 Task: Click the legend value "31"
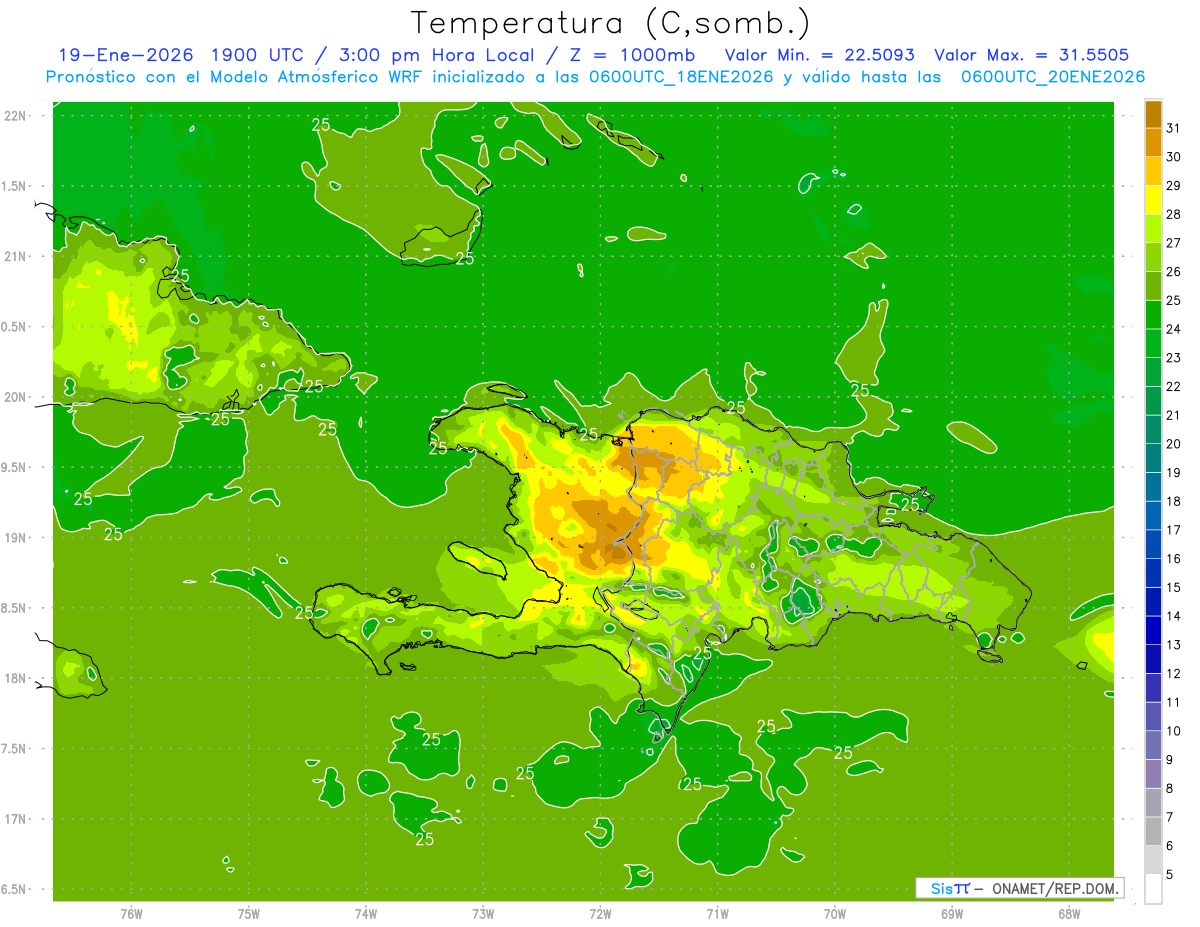1174,128
